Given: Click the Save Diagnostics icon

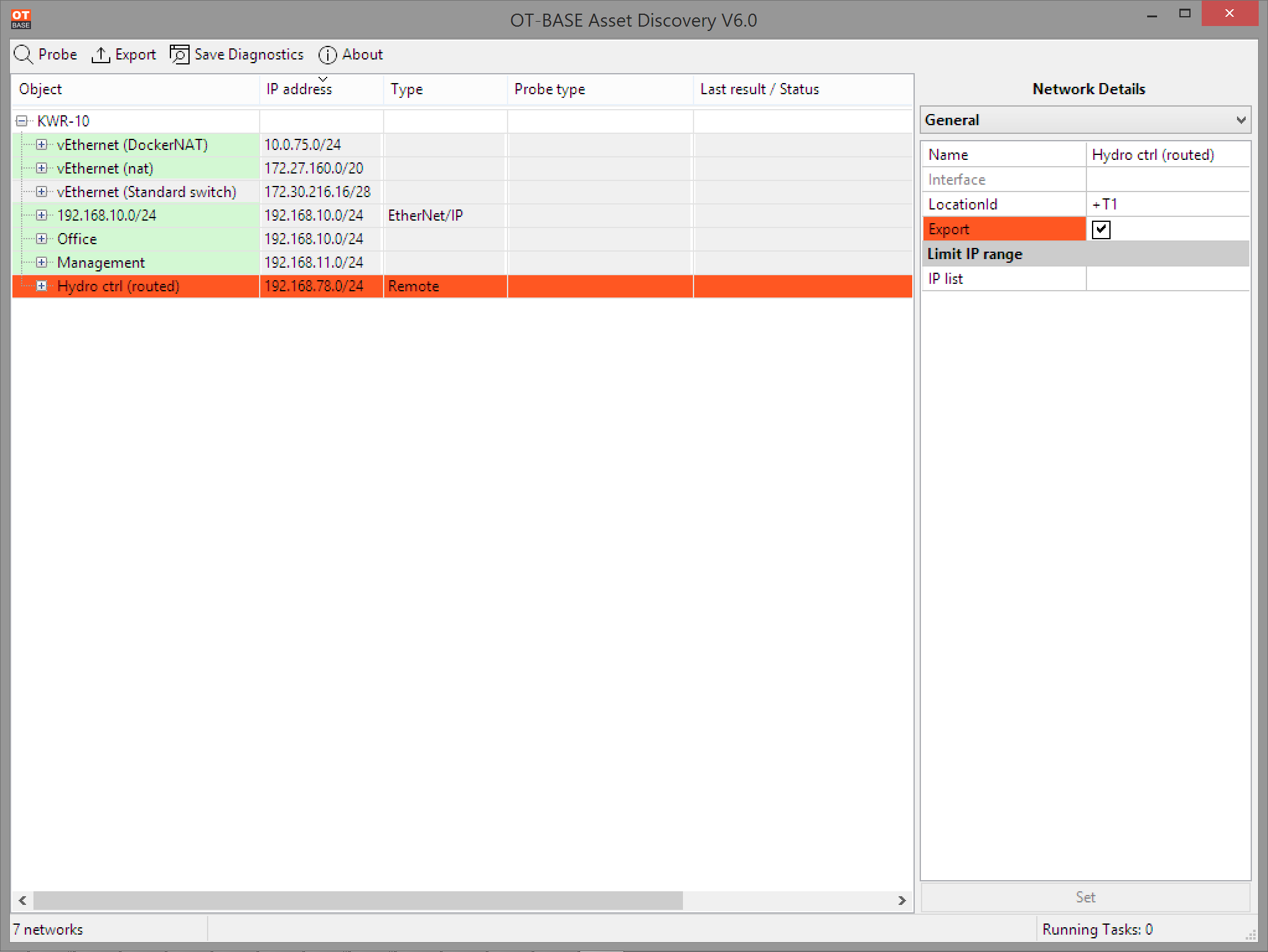Looking at the screenshot, I should [x=180, y=55].
